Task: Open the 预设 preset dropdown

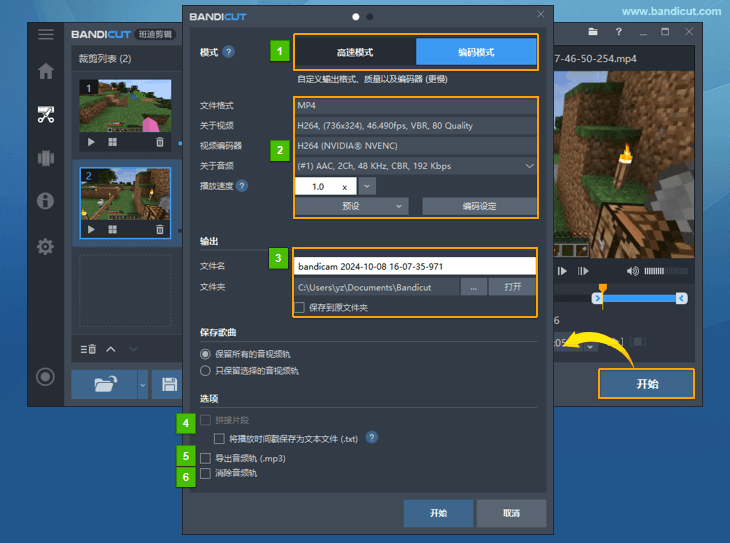Action: [351, 206]
